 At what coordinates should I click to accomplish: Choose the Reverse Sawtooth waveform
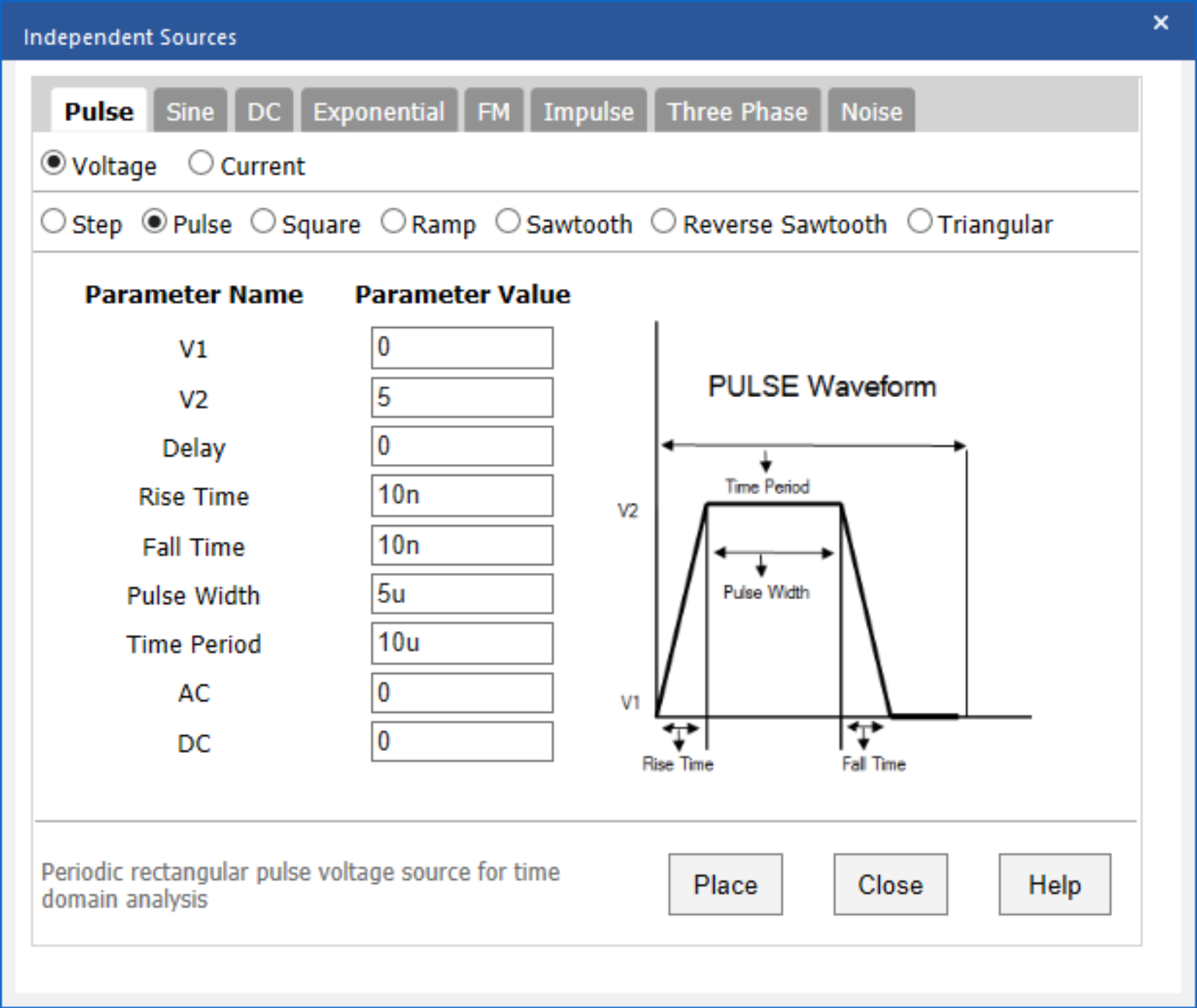663,221
